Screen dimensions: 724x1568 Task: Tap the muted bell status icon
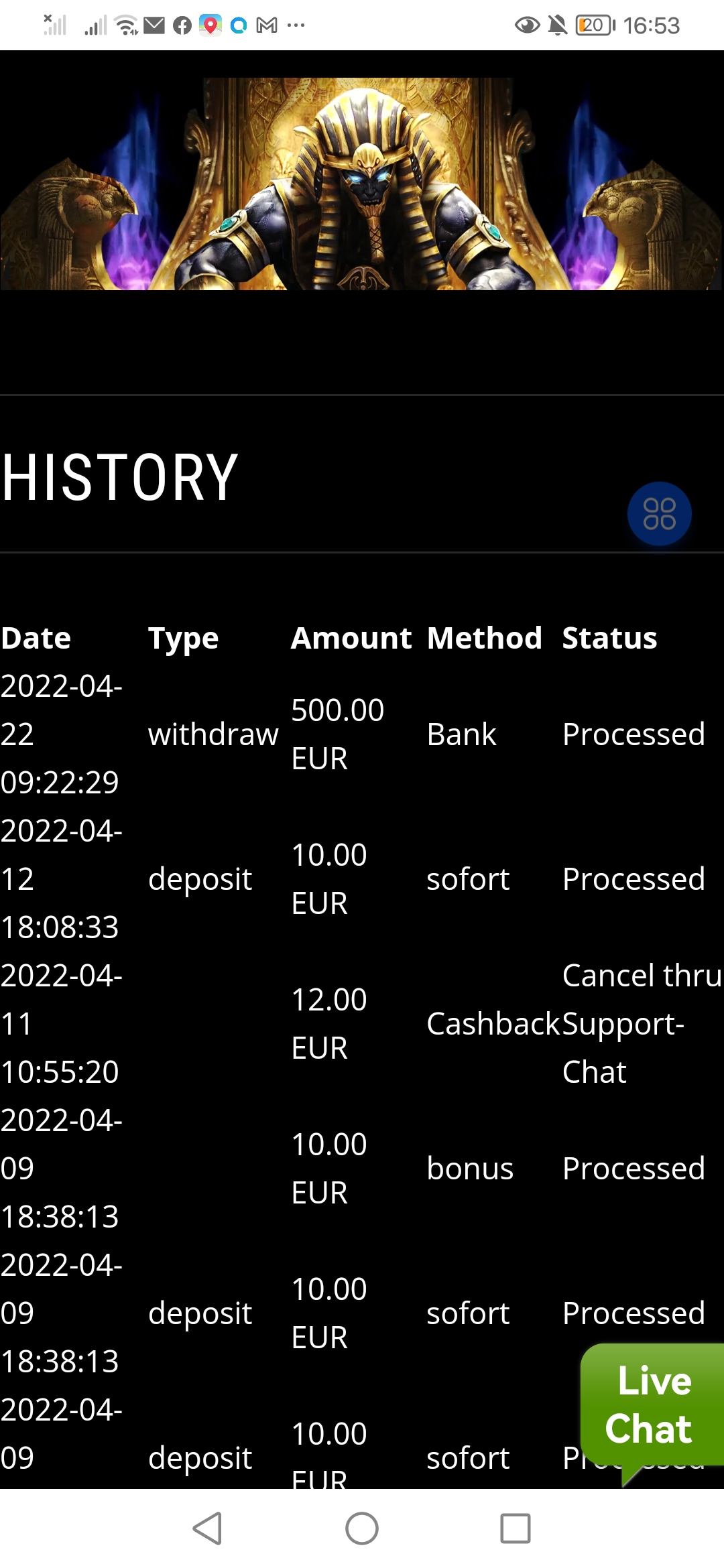pos(557,26)
